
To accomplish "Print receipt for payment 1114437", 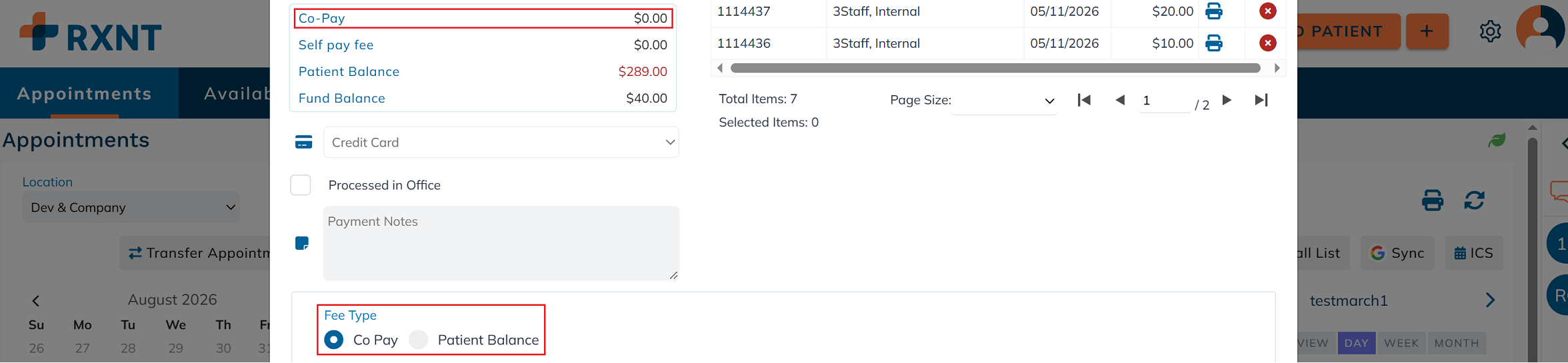I will click(1214, 11).
